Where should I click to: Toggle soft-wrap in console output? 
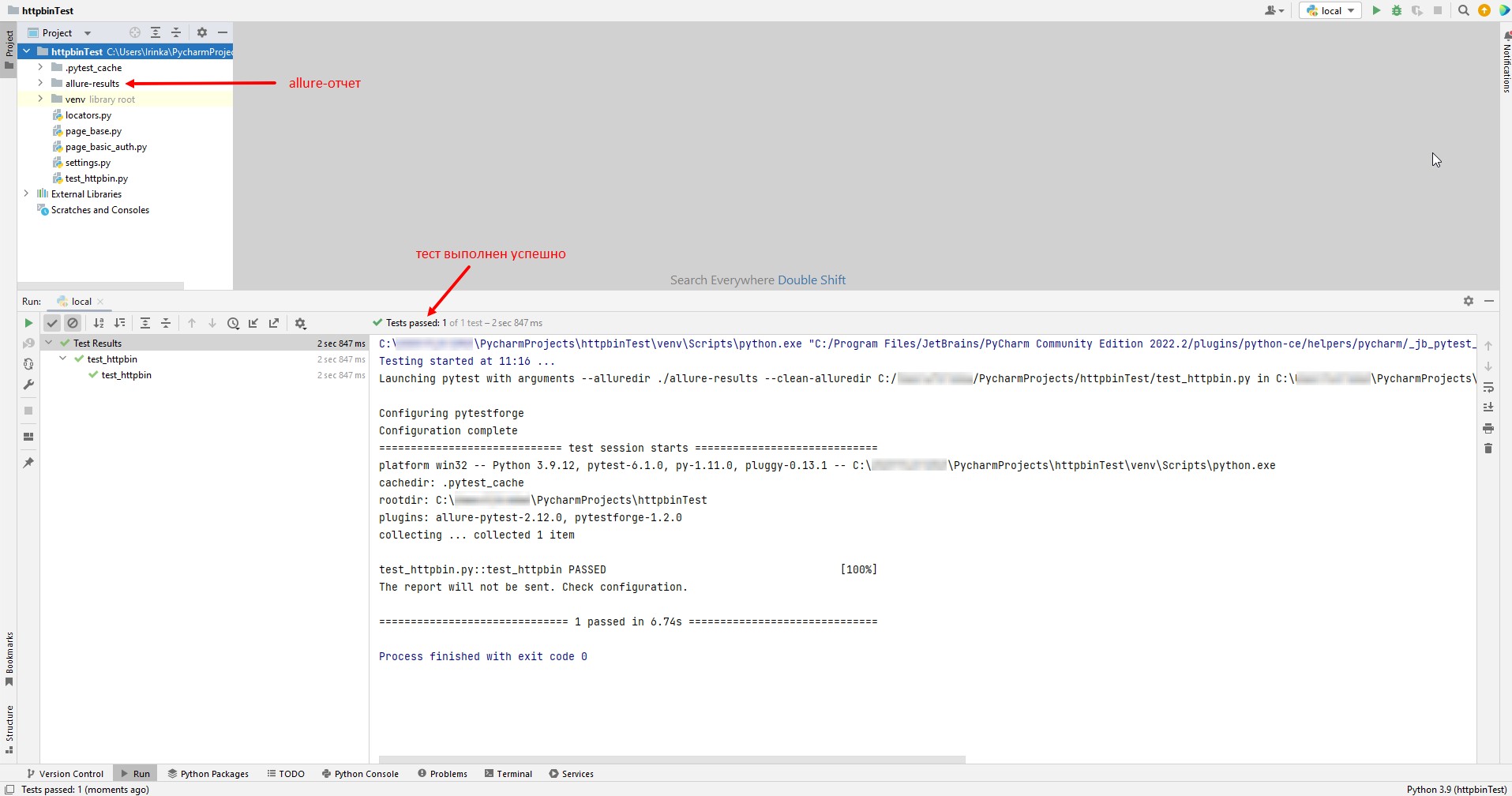(1488, 387)
